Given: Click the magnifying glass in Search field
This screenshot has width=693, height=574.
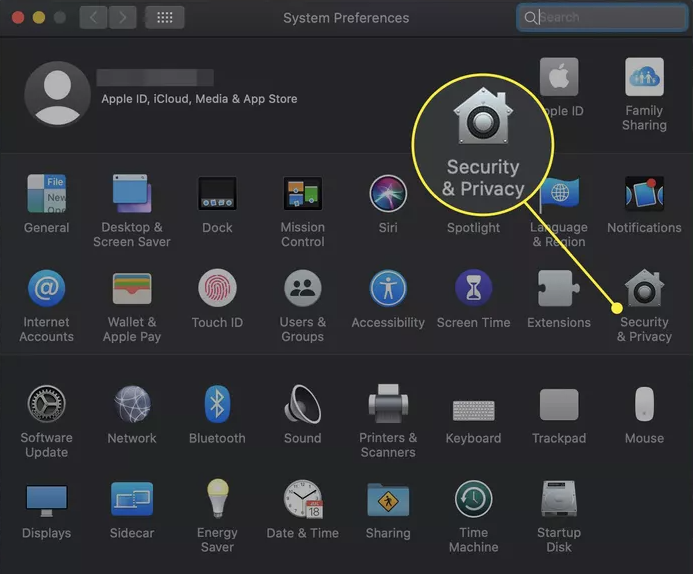Looking at the screenshot, I should pos(530,18).
